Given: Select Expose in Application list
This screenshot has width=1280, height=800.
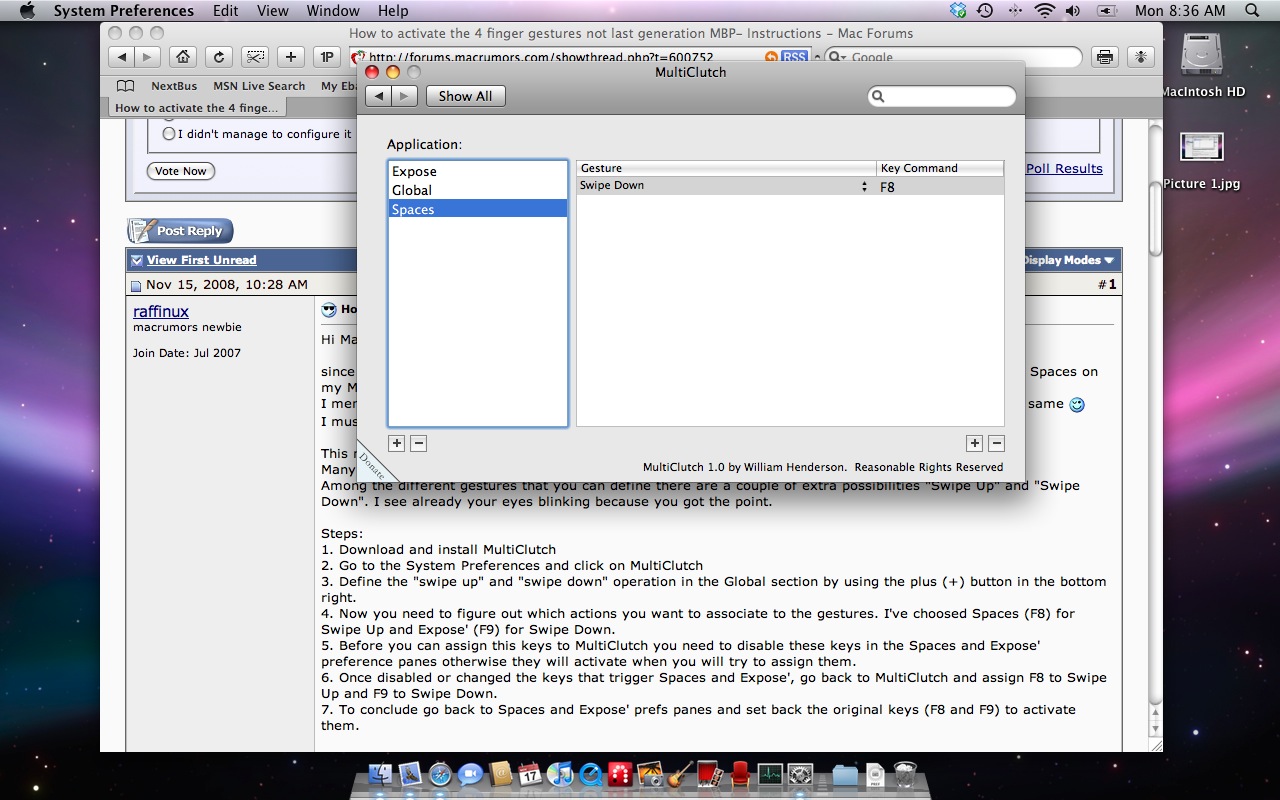Looking at the screenshot, I should coord(478,171).
